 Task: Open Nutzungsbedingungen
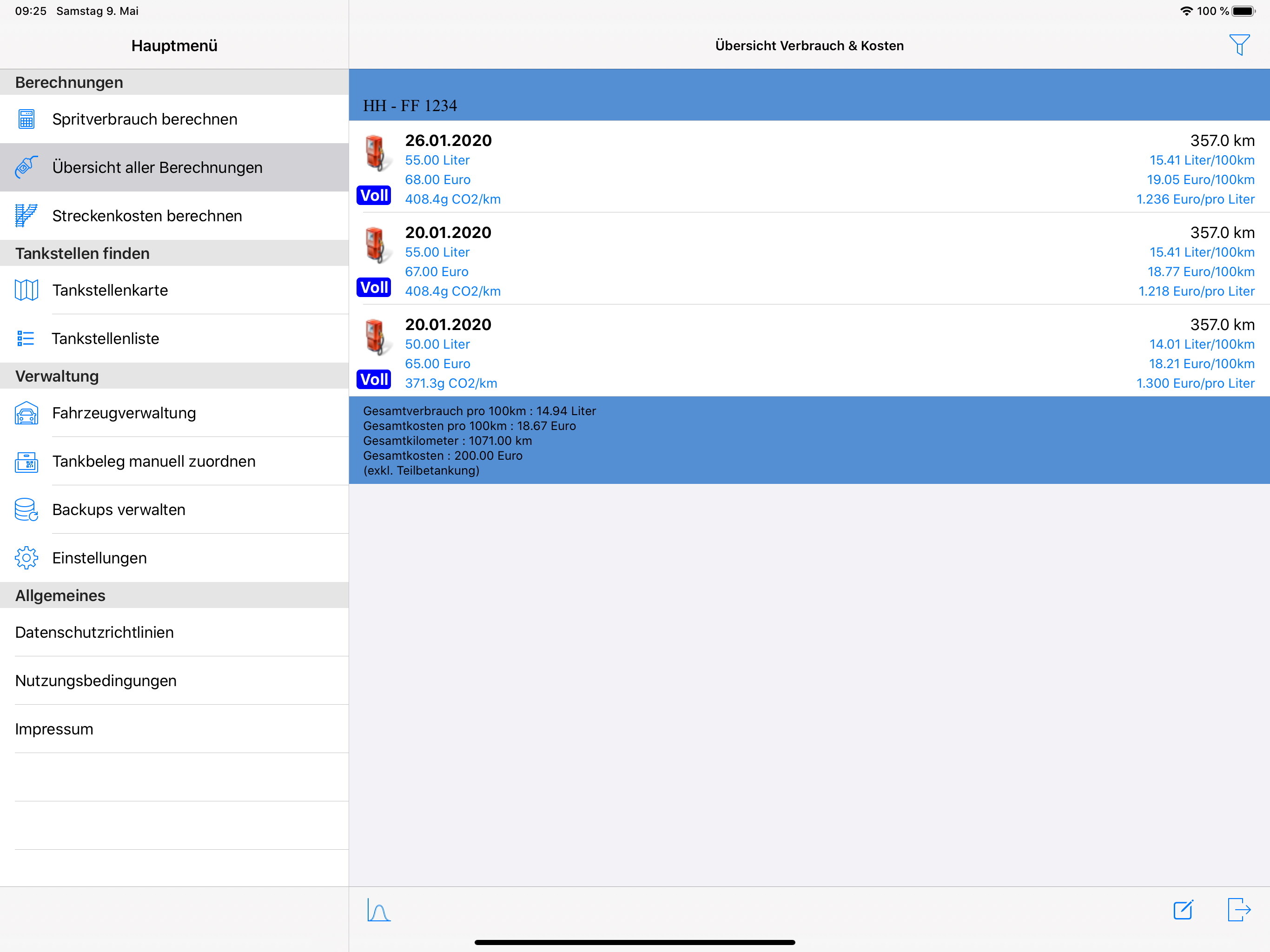coord(174,681)
